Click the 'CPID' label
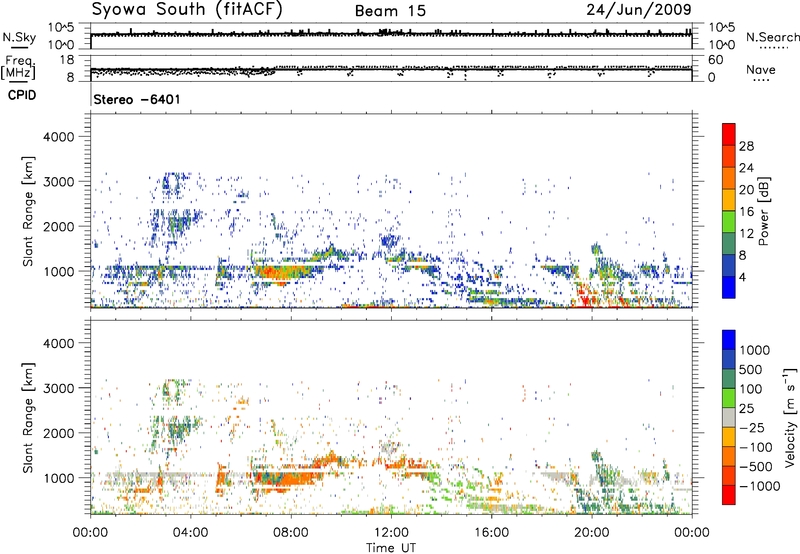Screen dimensions: 800x554 (x=22, y=95)
